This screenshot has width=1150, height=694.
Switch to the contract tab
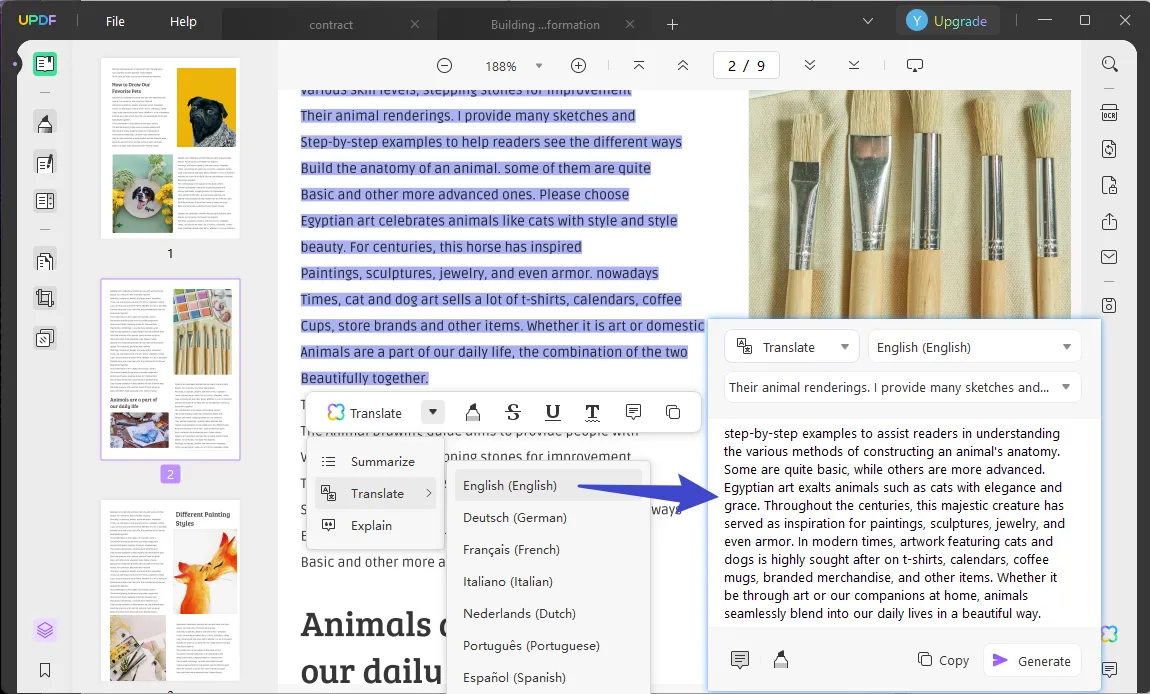tap(332, 24)
